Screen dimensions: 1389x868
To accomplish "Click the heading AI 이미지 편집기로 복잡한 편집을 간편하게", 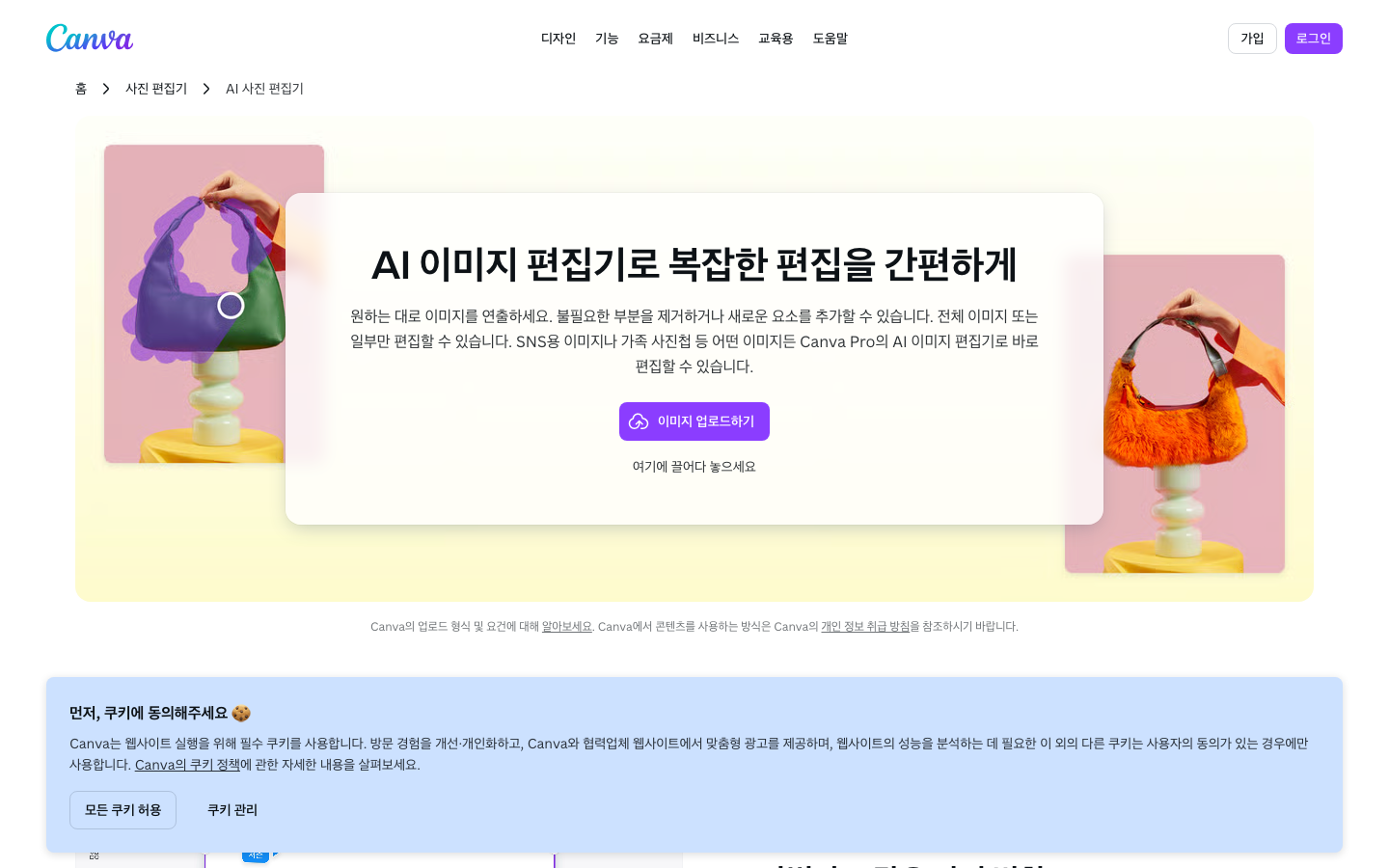I will pyautogui.click(x=694, y=264).
